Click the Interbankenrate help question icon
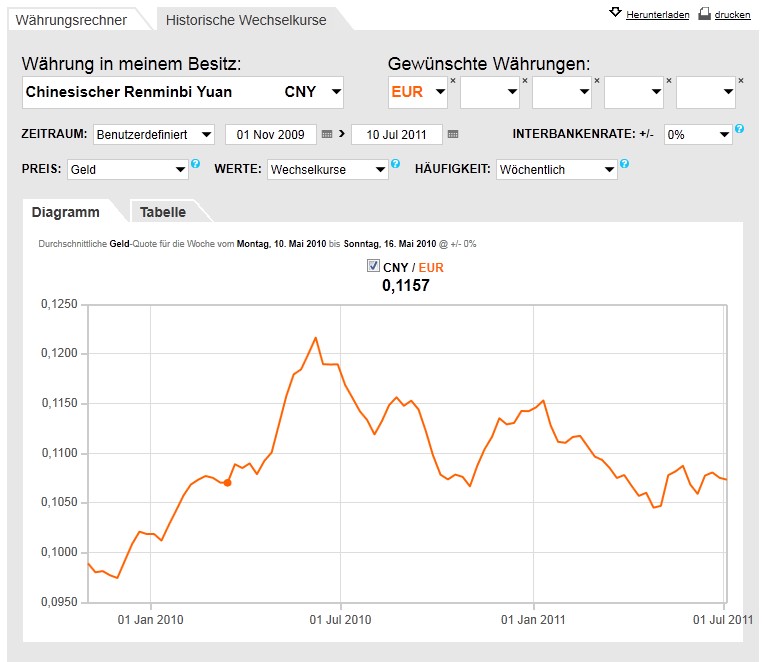Screen dimensions: 762x662 point(739,129)
